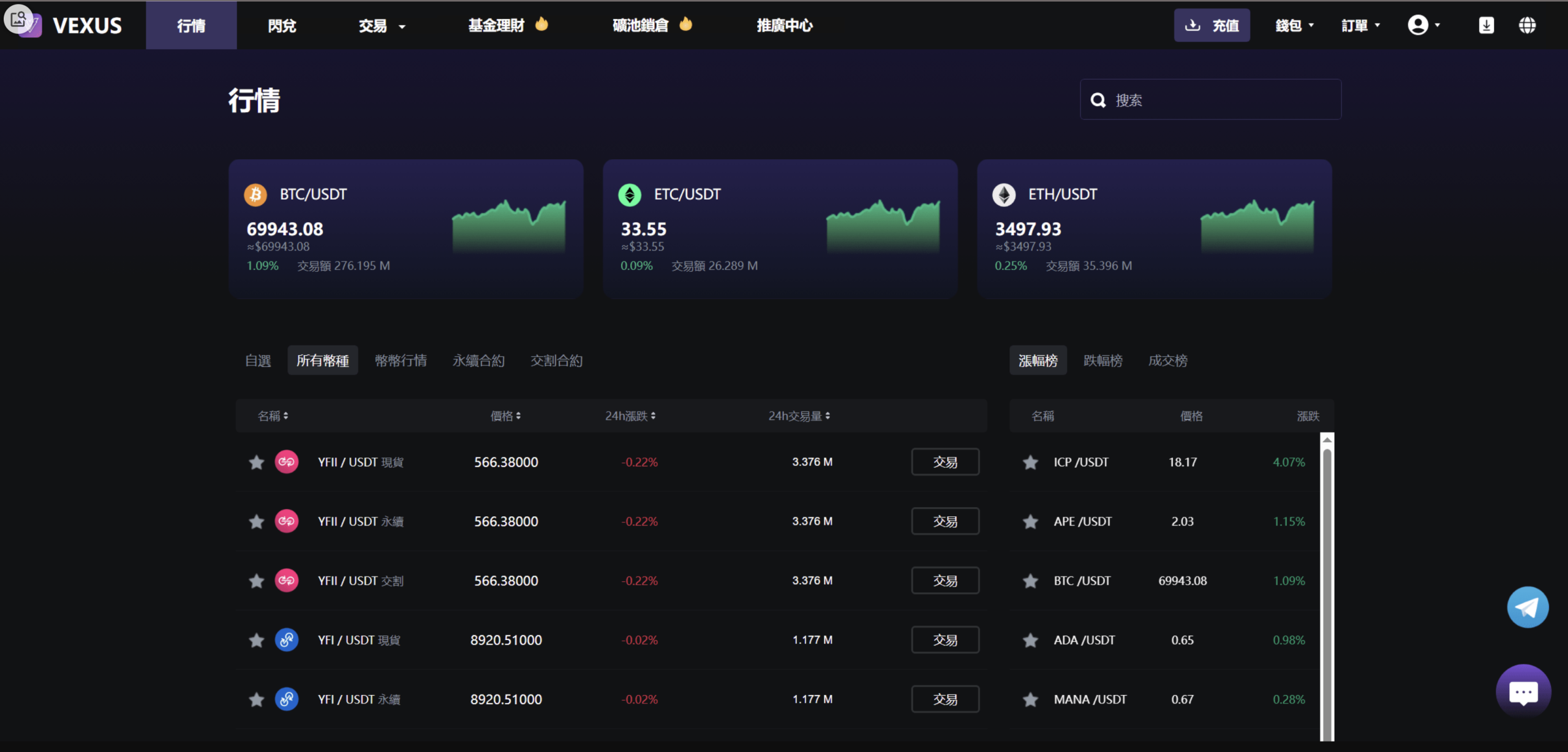Screen dimensions: 1568x752
Task: Click 交易 button for YFII / USDT 交割
Action: click(x=944, y=581)
